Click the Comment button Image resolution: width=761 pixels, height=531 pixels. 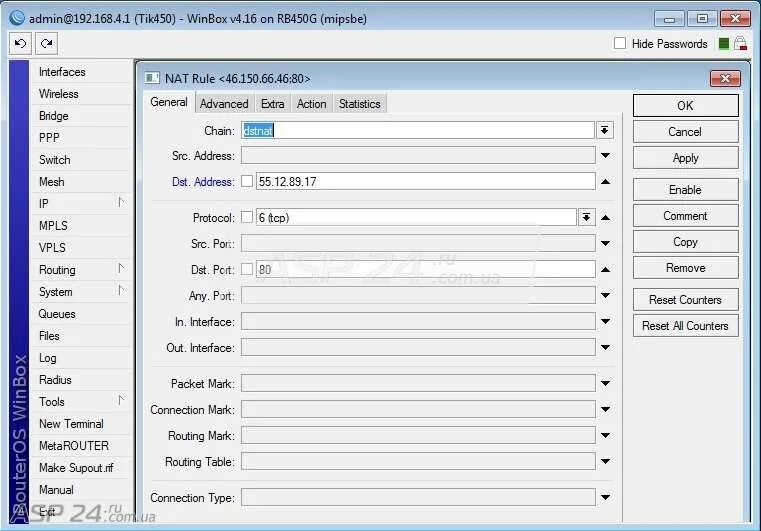pos(685,216)
